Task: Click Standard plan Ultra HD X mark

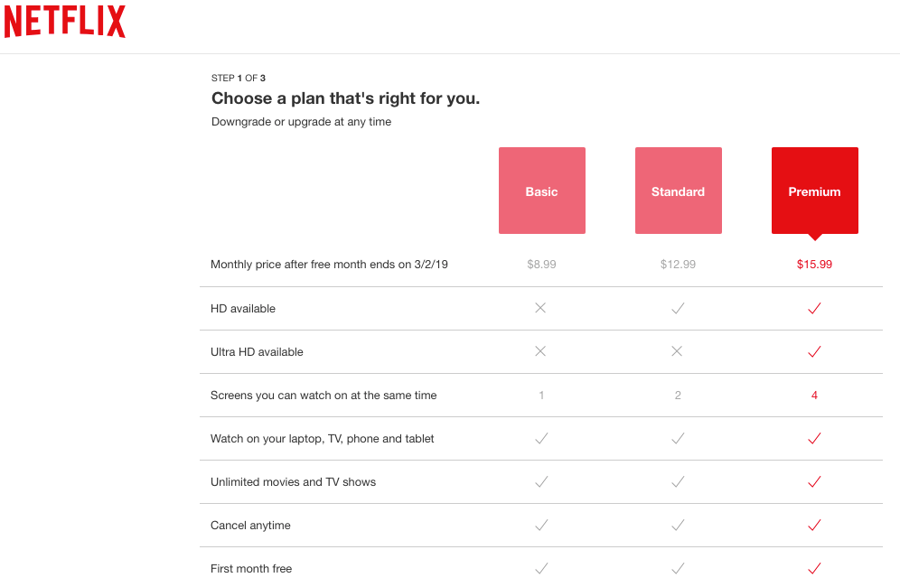Action: click(677, 351)
